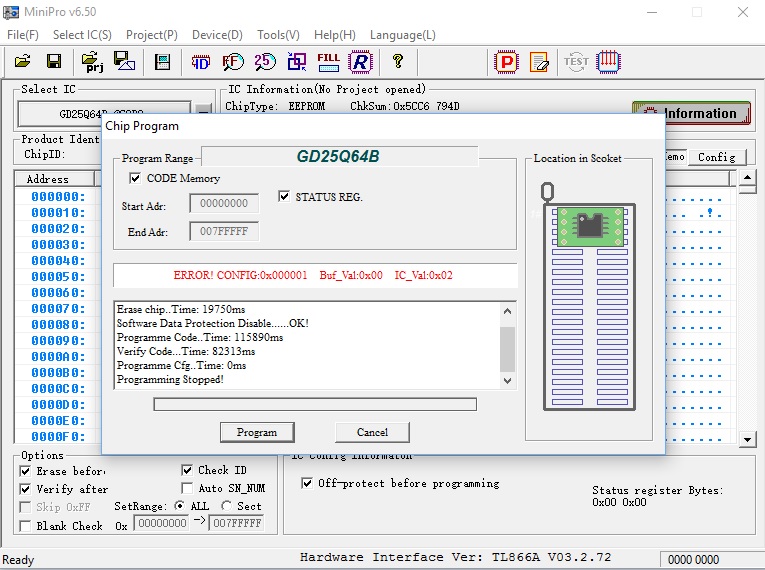Viewport: 765px width, 570px height.
Task: Select the ALL range radio button
Action: point(180,506)
